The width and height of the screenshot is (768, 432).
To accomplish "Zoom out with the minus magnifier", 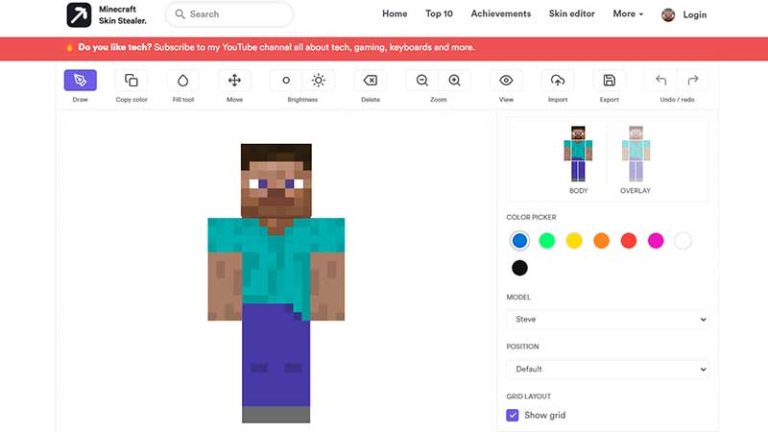I will (422, 81).
